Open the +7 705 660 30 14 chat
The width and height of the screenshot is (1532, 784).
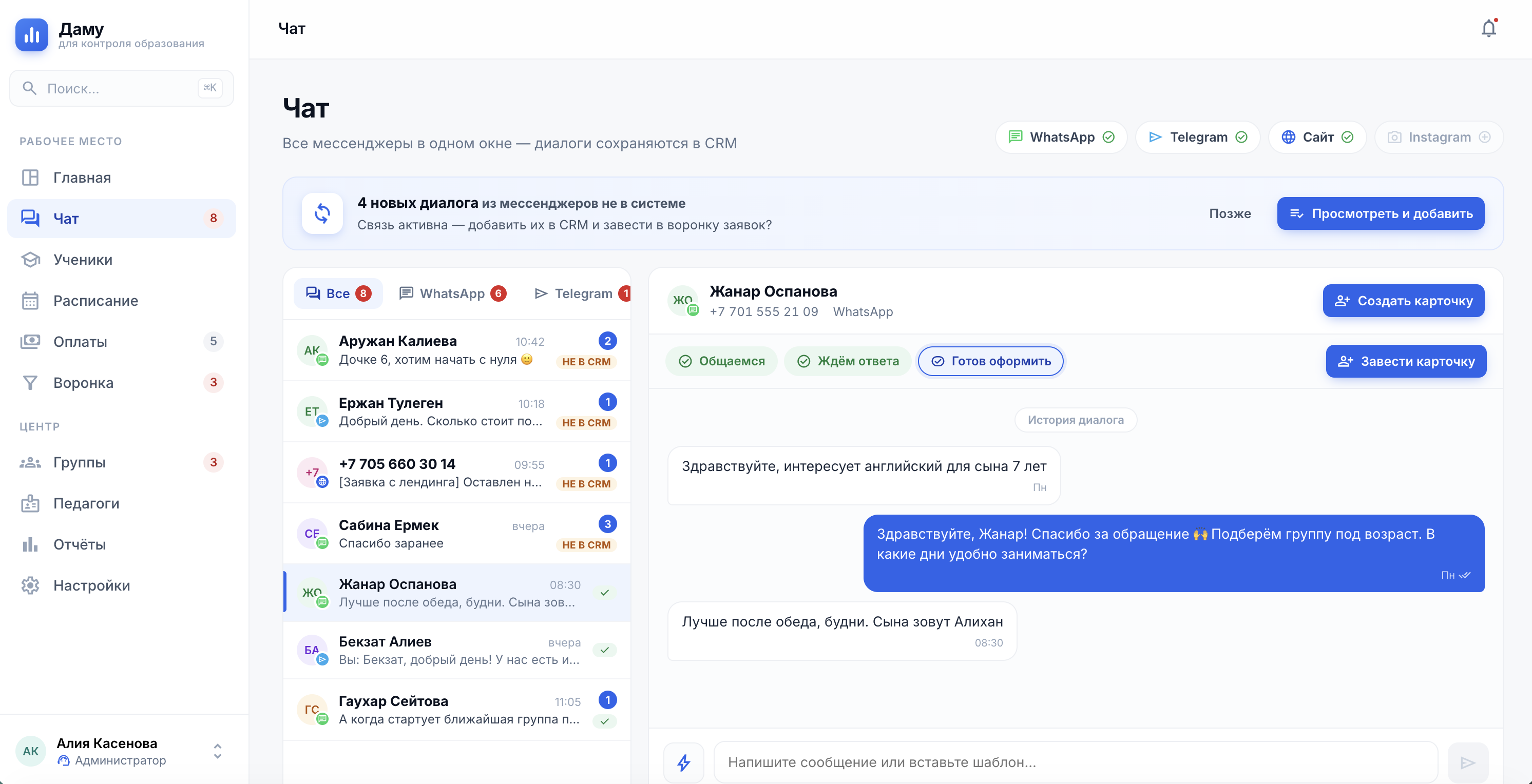click(457, 473)
